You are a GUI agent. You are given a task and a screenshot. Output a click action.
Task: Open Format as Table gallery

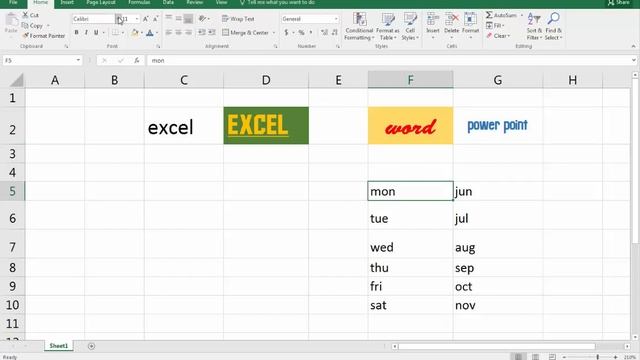387,26
